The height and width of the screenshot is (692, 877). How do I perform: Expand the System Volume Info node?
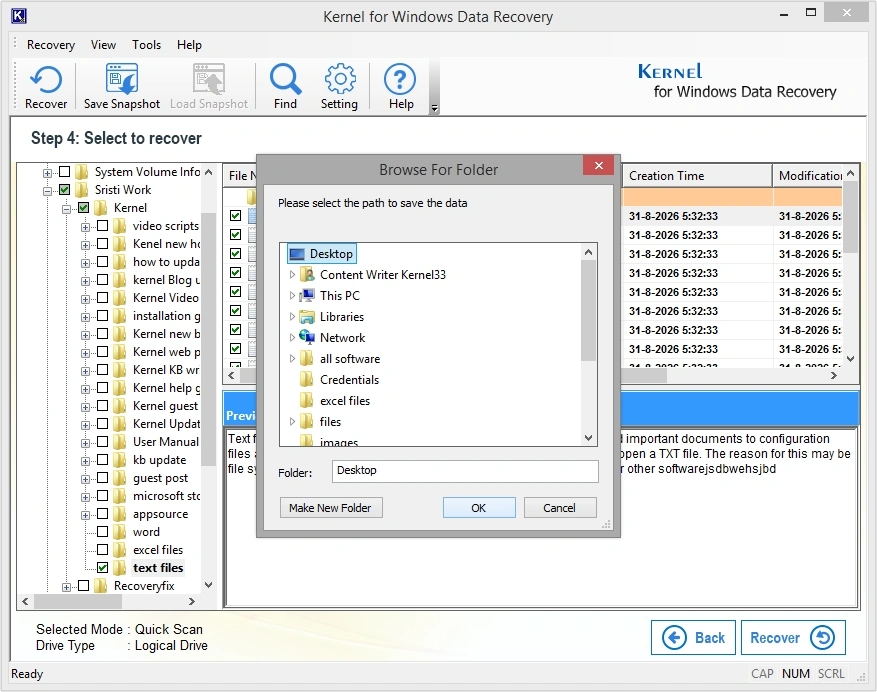pyautogui.click(x=48, y=173)
